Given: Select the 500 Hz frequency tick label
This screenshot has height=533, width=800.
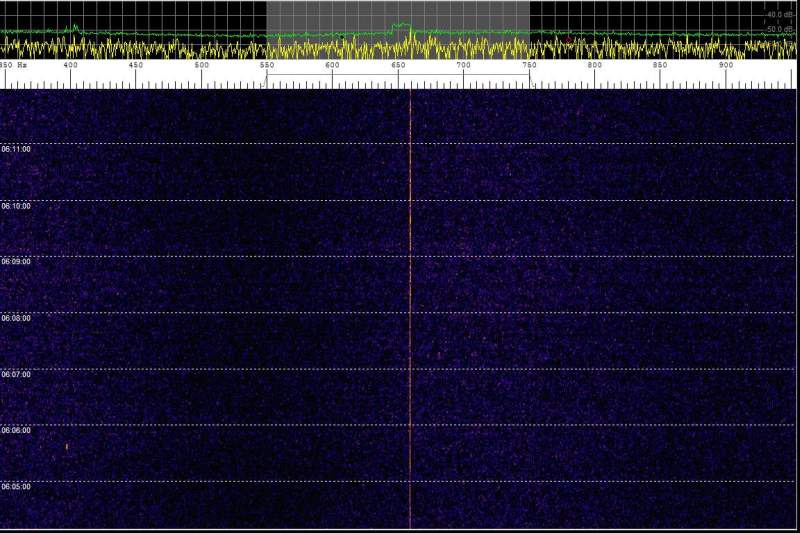Looking at the screenshot, I should (201, 65).
